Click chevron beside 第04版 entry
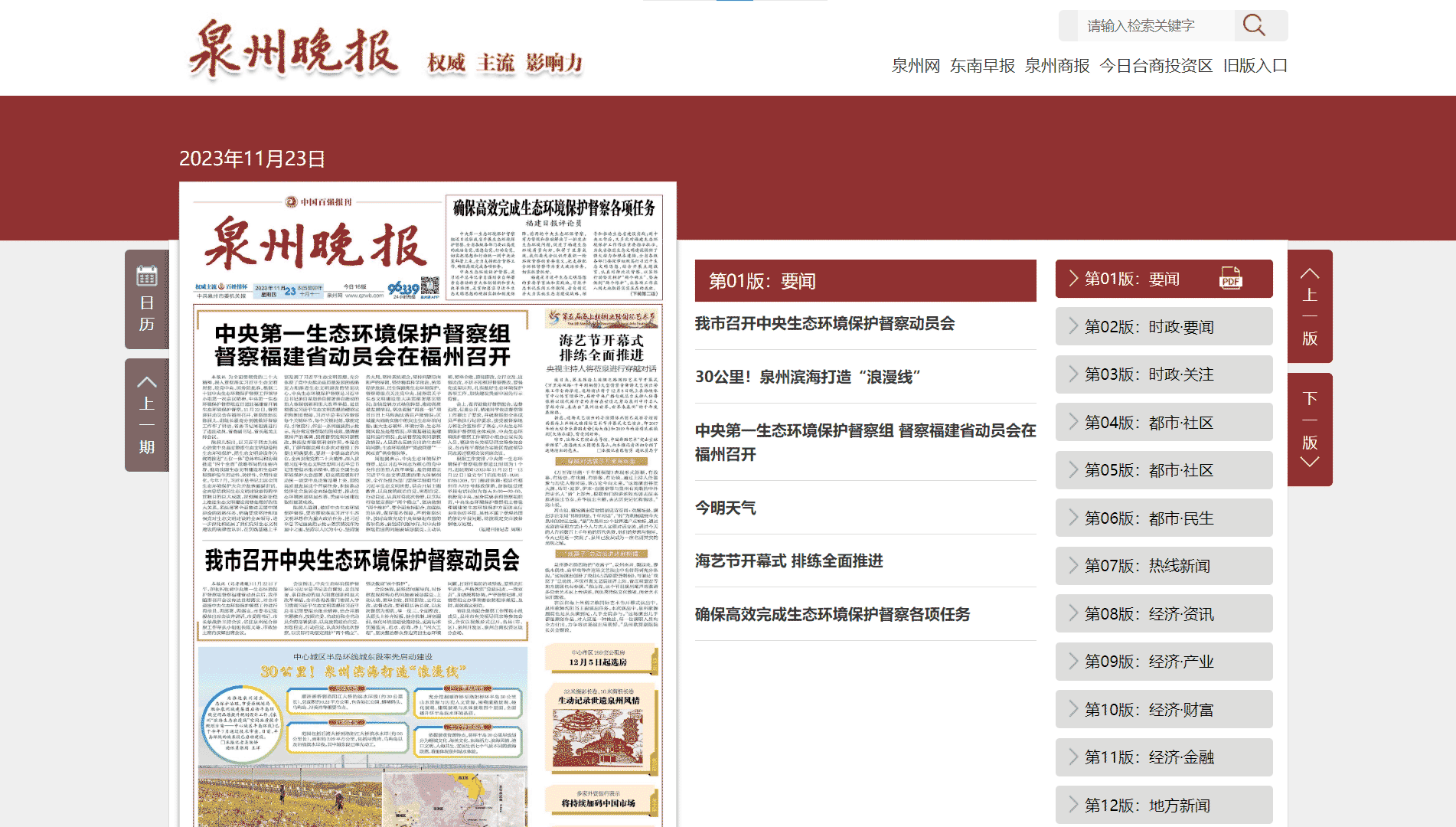1456x827 pixels. (1073, 422)
